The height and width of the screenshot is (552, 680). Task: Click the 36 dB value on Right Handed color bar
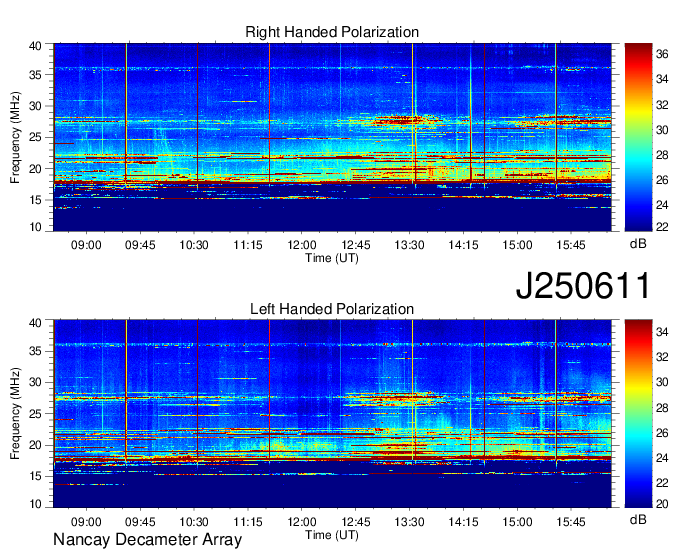pos(662,54)
